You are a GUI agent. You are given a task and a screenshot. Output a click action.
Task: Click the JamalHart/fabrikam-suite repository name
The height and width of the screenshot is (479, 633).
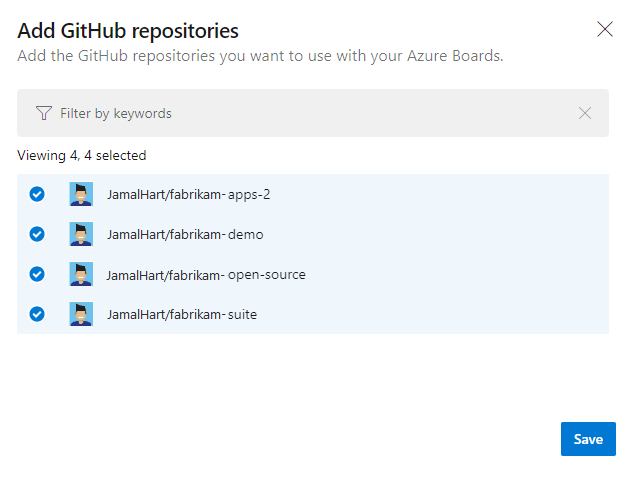coord(182,314)
